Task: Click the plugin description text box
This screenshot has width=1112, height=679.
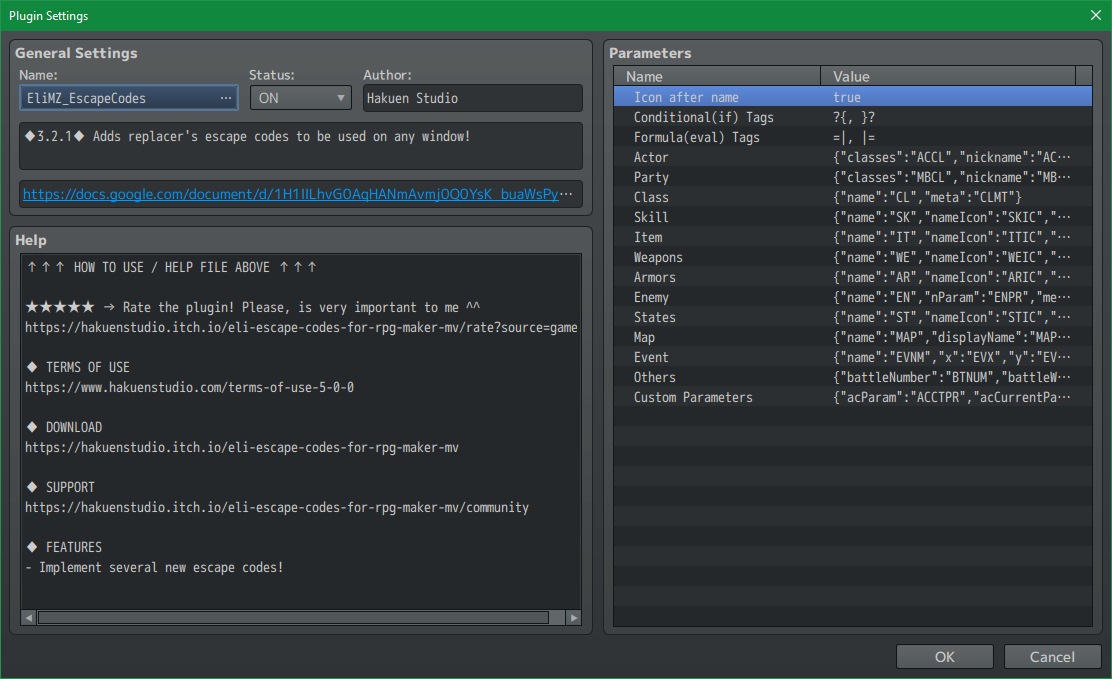Action: click(300, 146)
